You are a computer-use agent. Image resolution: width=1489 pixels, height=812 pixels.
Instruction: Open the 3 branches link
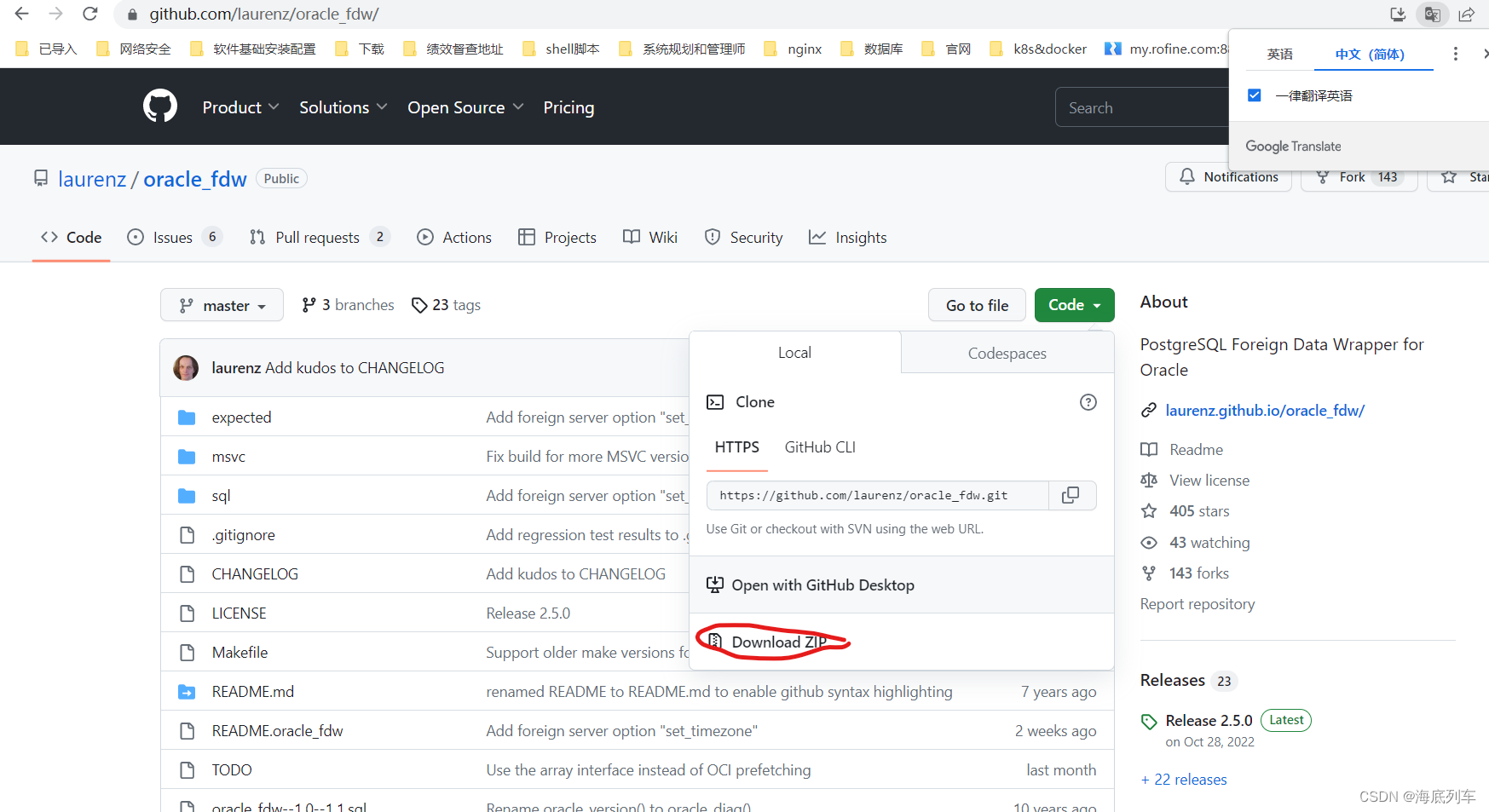coord(348,305)
